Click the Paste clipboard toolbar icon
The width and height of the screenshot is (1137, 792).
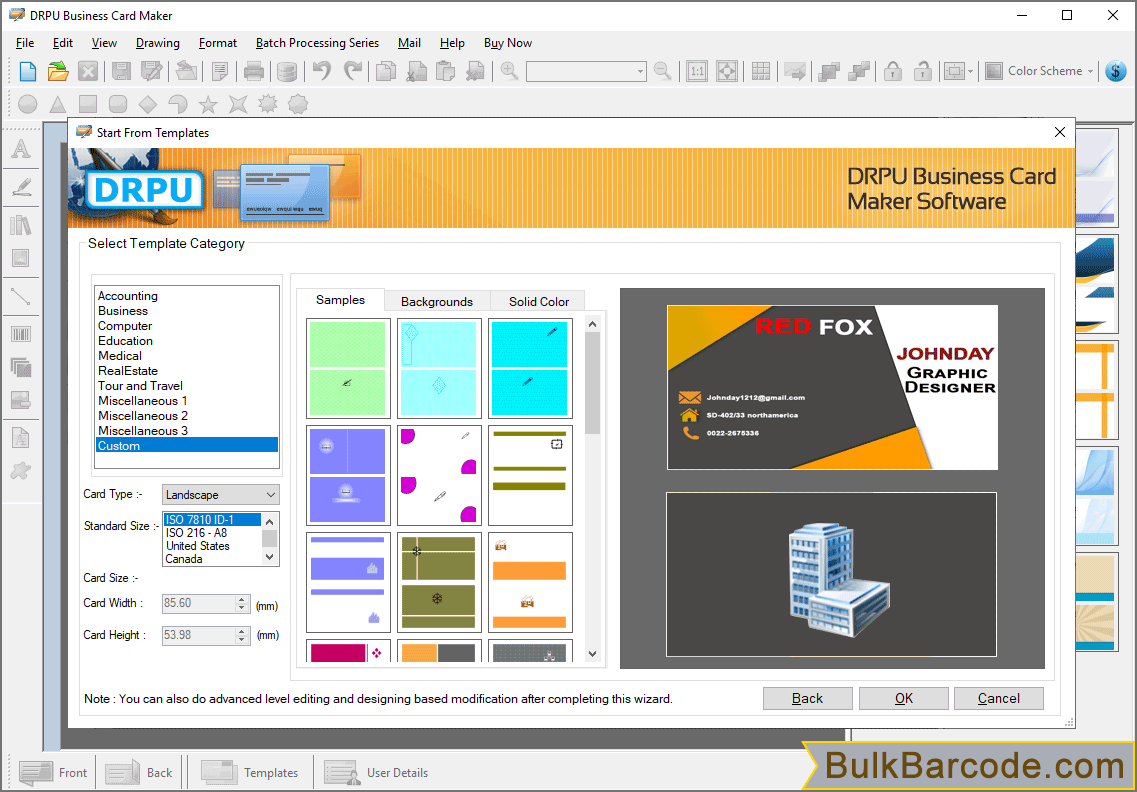click(x=445, y=71)
